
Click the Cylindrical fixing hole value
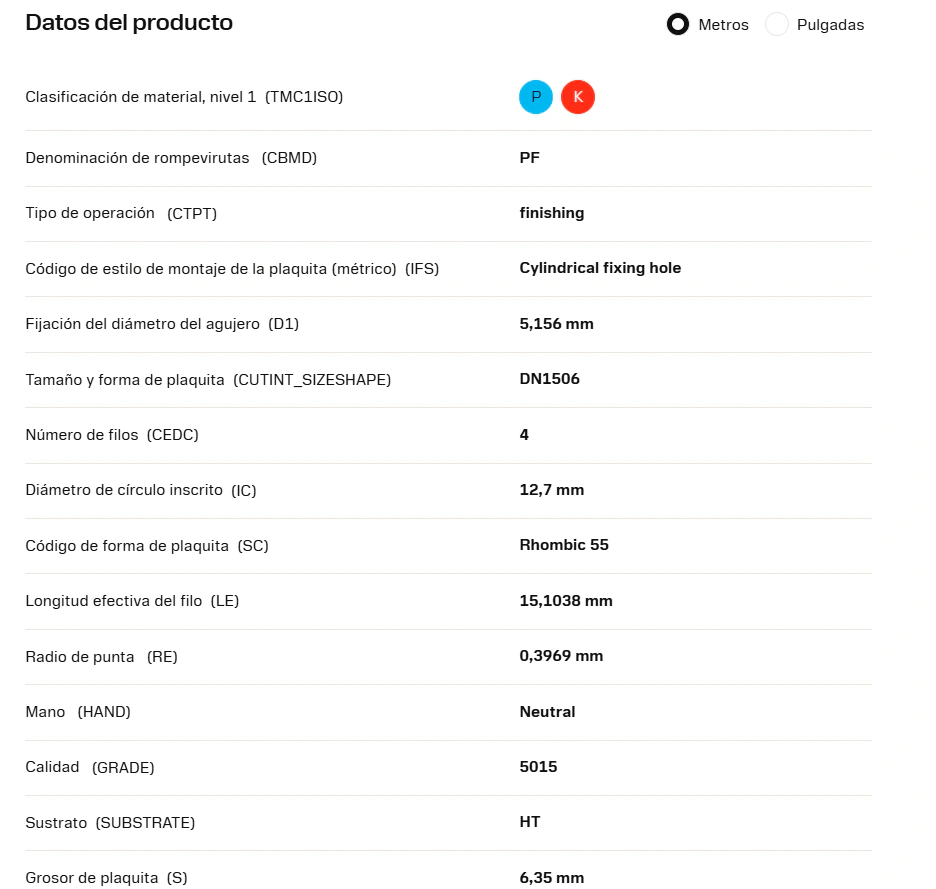(x=600, y=268)
